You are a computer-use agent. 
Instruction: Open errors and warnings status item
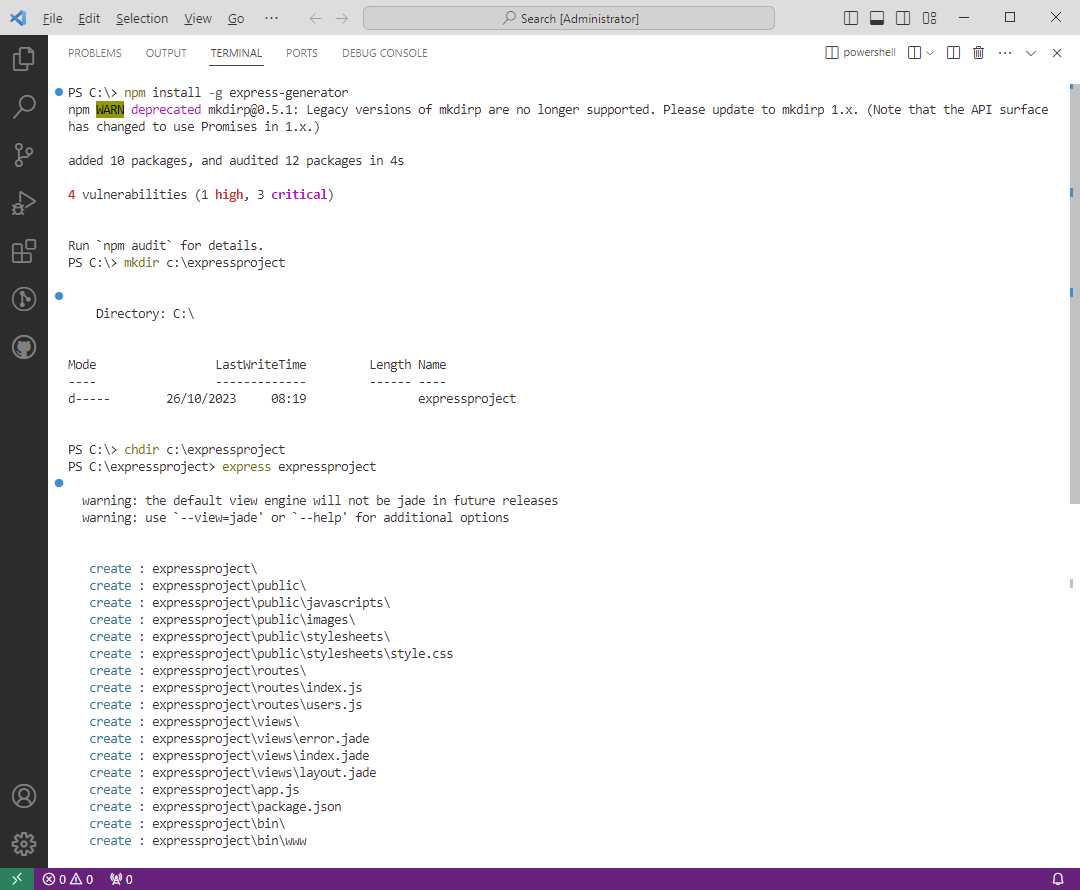coord(68,879)
